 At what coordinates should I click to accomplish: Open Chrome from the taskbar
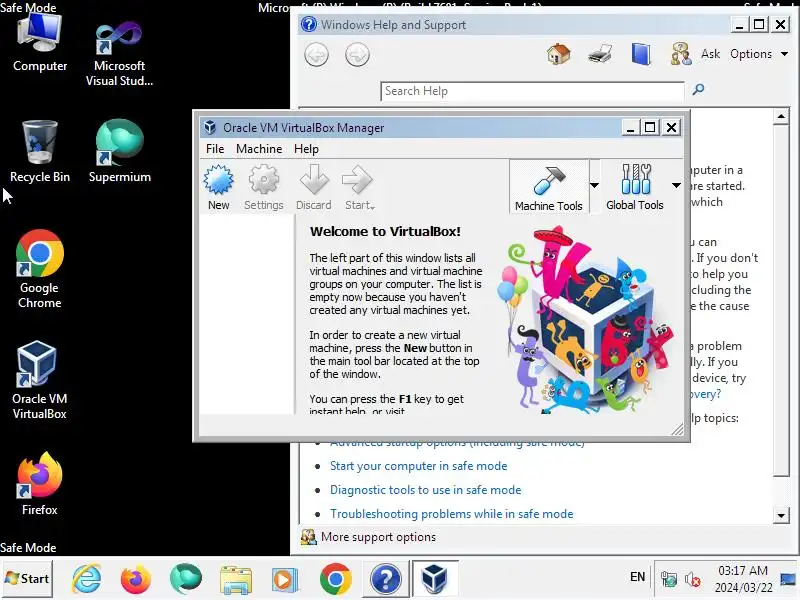pyautogui.click(x=335, y=579)
